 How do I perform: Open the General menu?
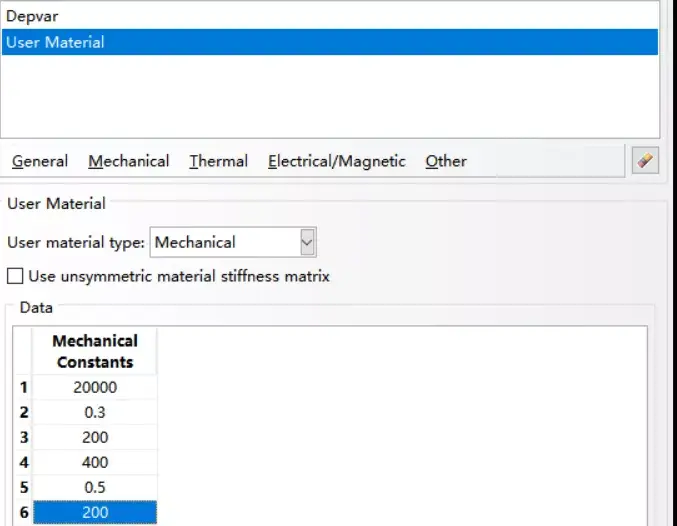(x=40, y=161)
